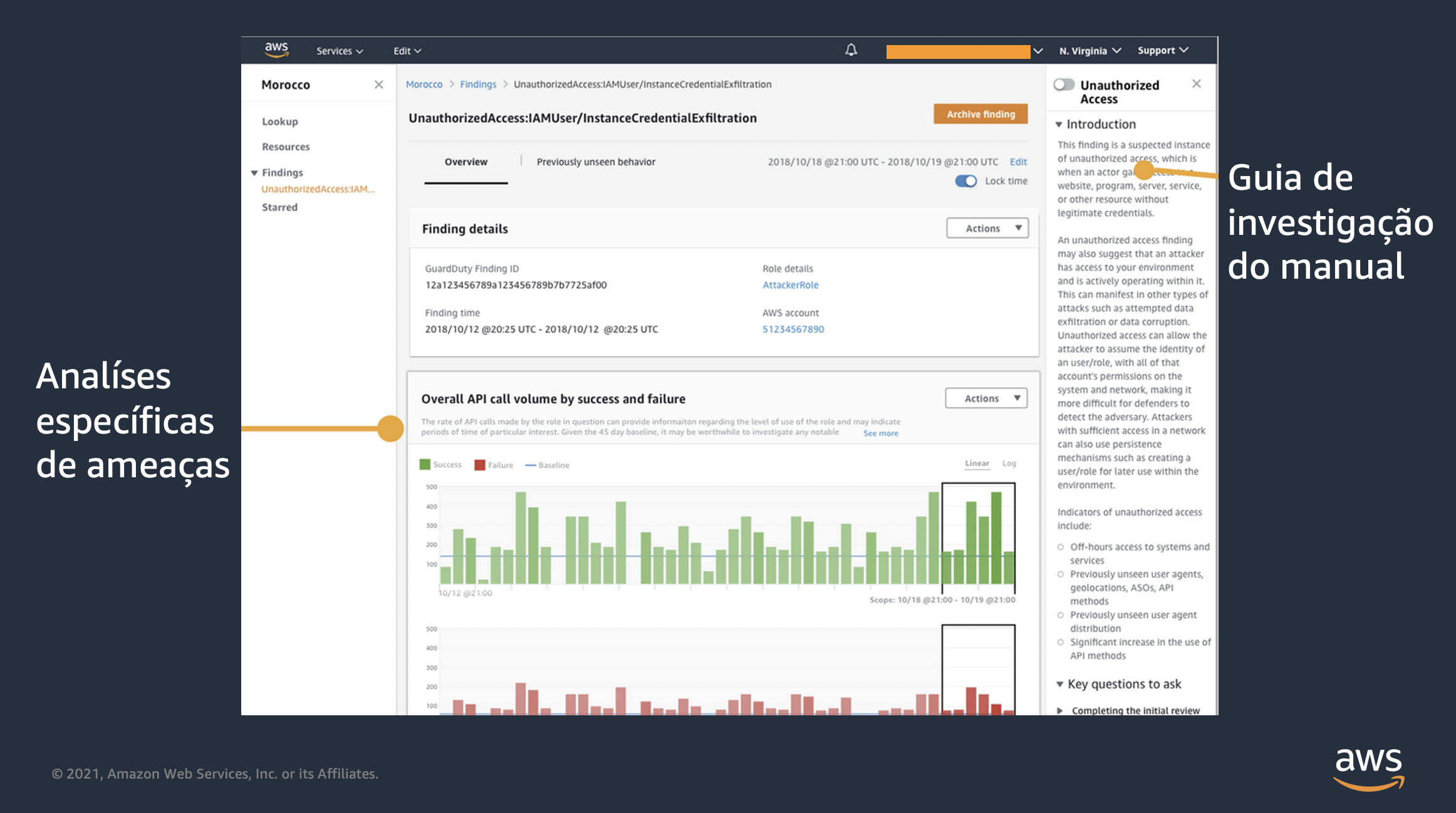Click the AWS logo in console header
Image resolution: width=1456 pixels, height=813 pixels.
tap(276, 50)
